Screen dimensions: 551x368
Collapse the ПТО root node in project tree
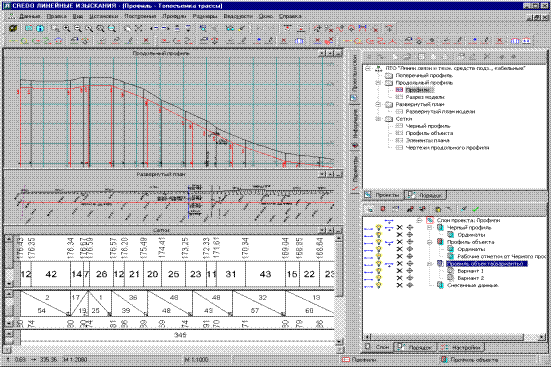[x=368, y=68]
